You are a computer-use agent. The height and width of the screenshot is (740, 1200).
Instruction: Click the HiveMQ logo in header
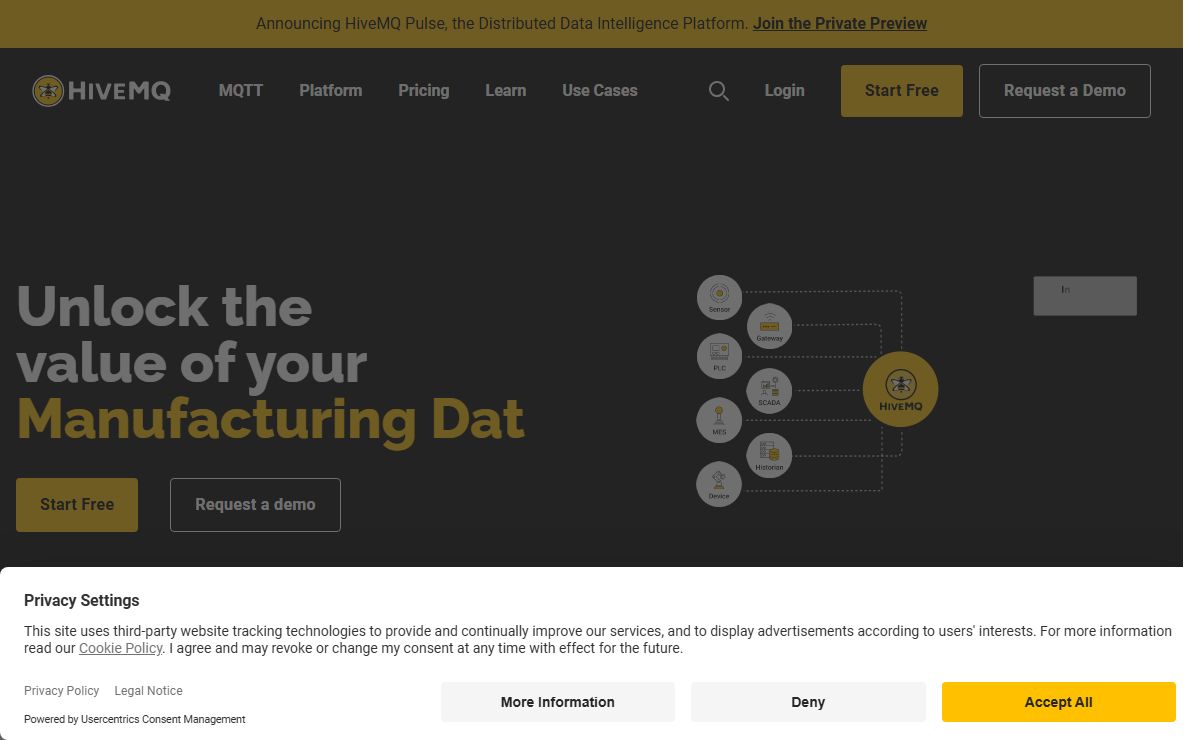coord(101,91)
